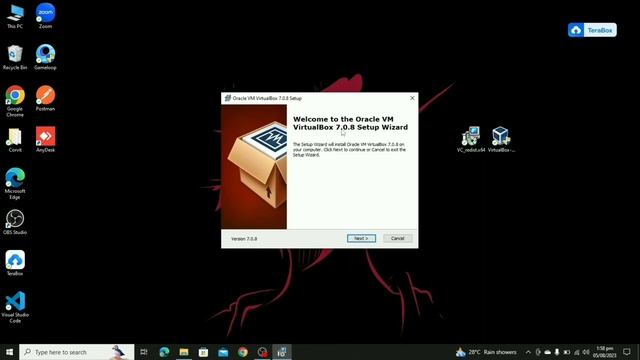Open the clock and date flyout
The width and height of the screenshot is (640, 360).
[x=604, y=352]
